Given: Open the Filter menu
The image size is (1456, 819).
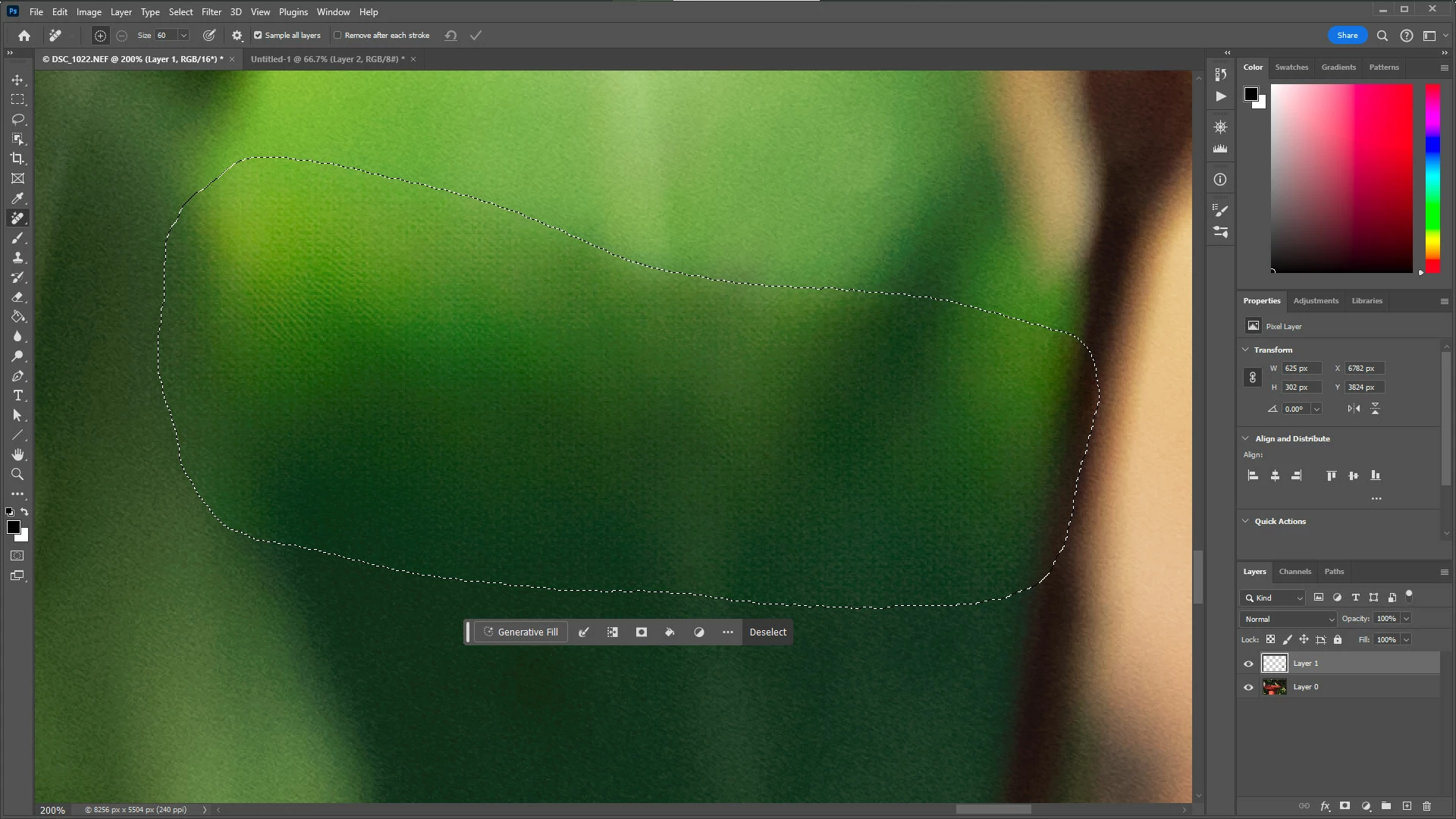Looking at the screenshot, I should coord(211,12).
